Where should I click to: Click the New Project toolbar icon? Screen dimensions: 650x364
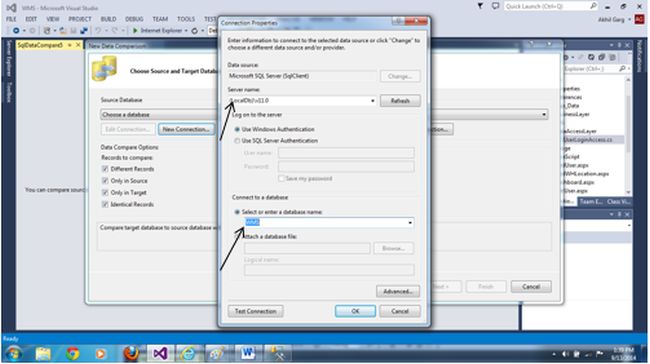(x=47, y=31)
